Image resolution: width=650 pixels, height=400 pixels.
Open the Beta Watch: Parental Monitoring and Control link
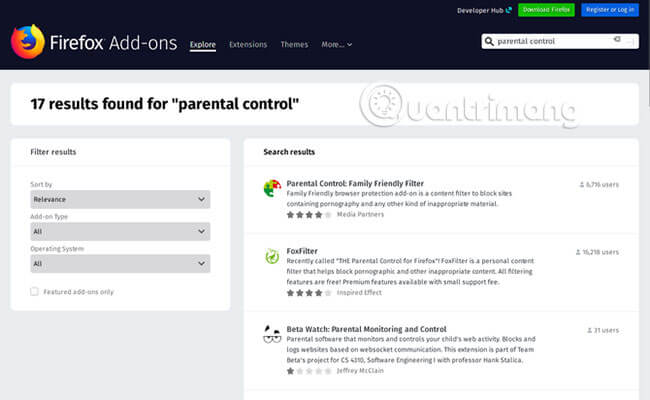pyautogui.click(x=366, y=329)
